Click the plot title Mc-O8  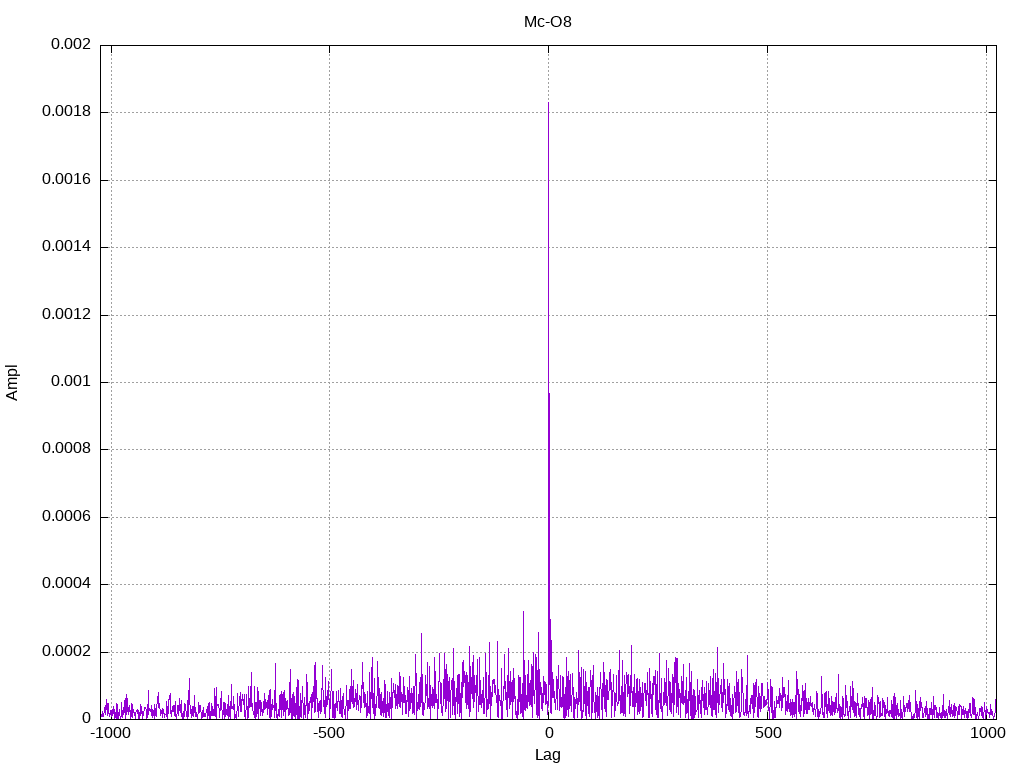pyautogui.click(x=548, y=21)
